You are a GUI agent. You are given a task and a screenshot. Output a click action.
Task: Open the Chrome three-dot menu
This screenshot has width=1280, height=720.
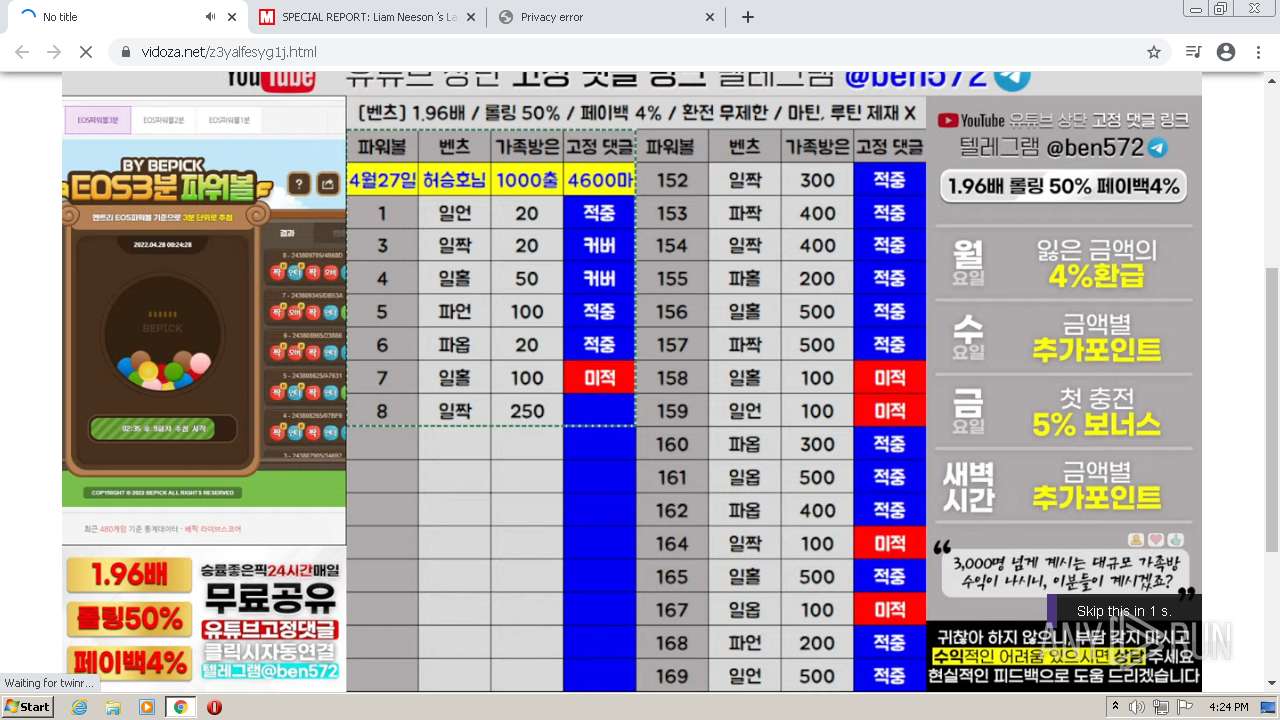1258,52
